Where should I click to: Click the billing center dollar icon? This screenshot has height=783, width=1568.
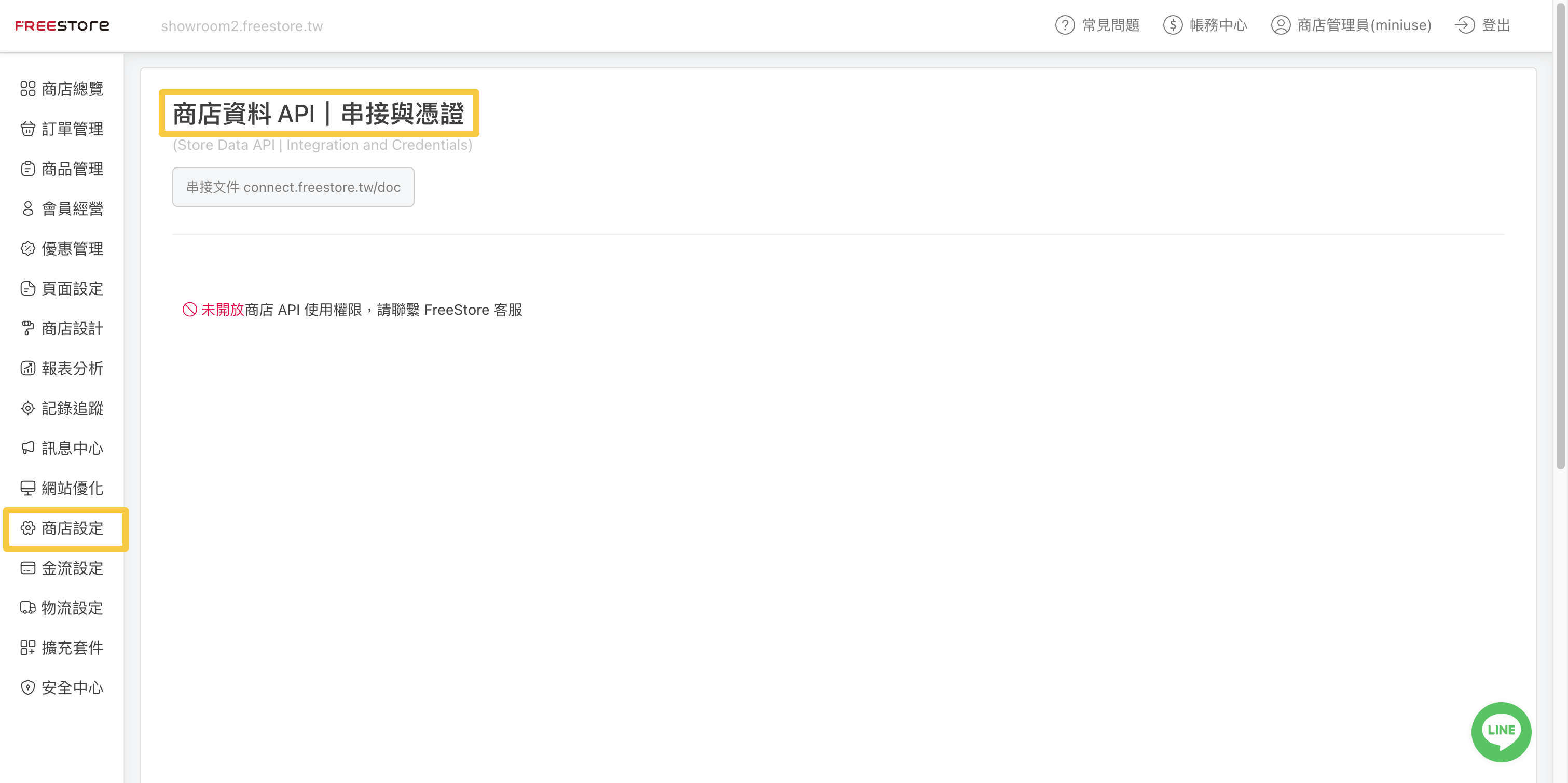pos(1172,25)
